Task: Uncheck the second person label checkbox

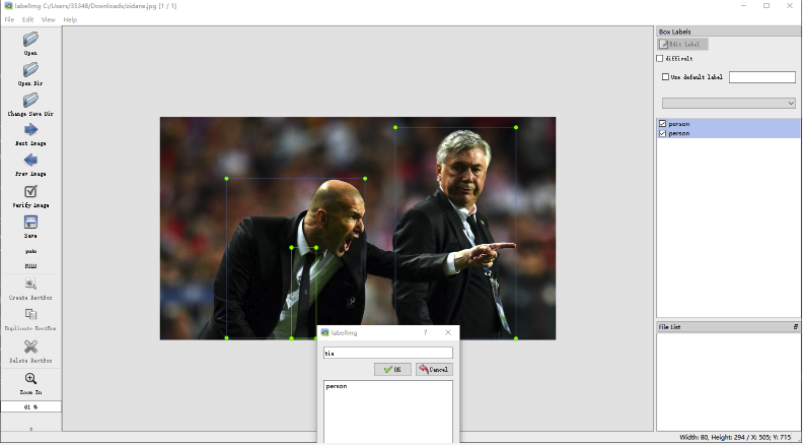Action: point(662,133)
